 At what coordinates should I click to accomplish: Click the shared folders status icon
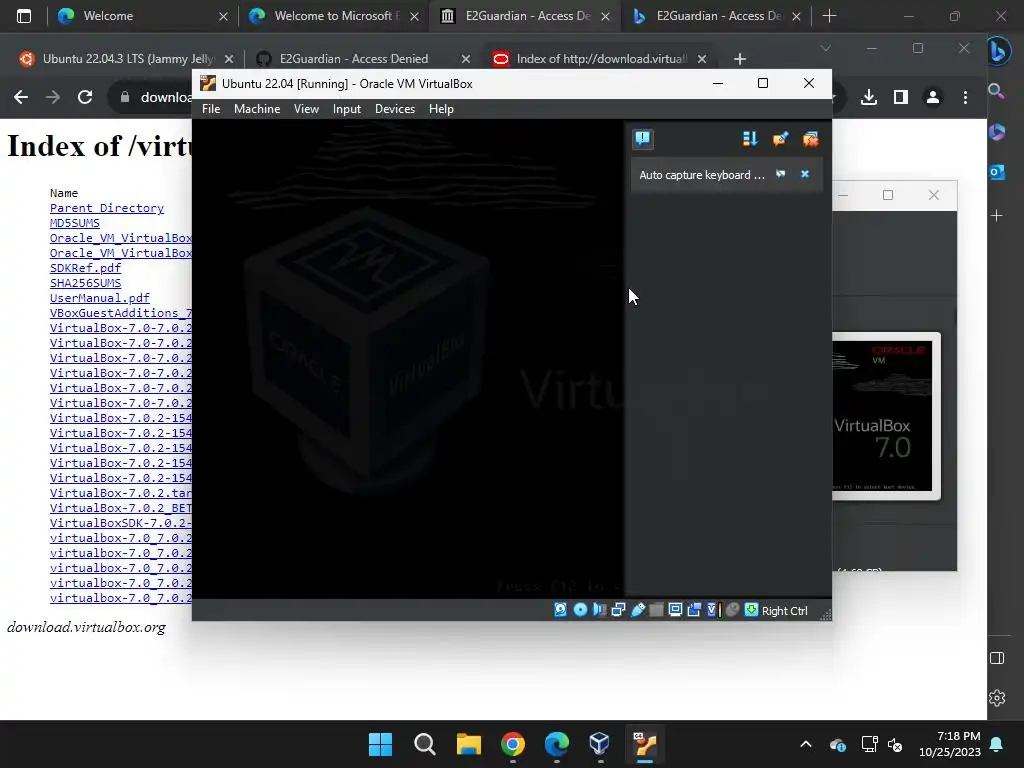(x=656, y=610)
